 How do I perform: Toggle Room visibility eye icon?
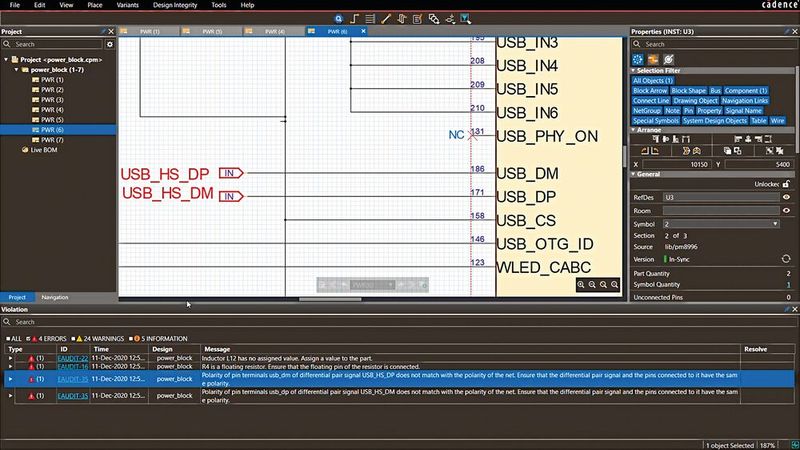point(786,210)
